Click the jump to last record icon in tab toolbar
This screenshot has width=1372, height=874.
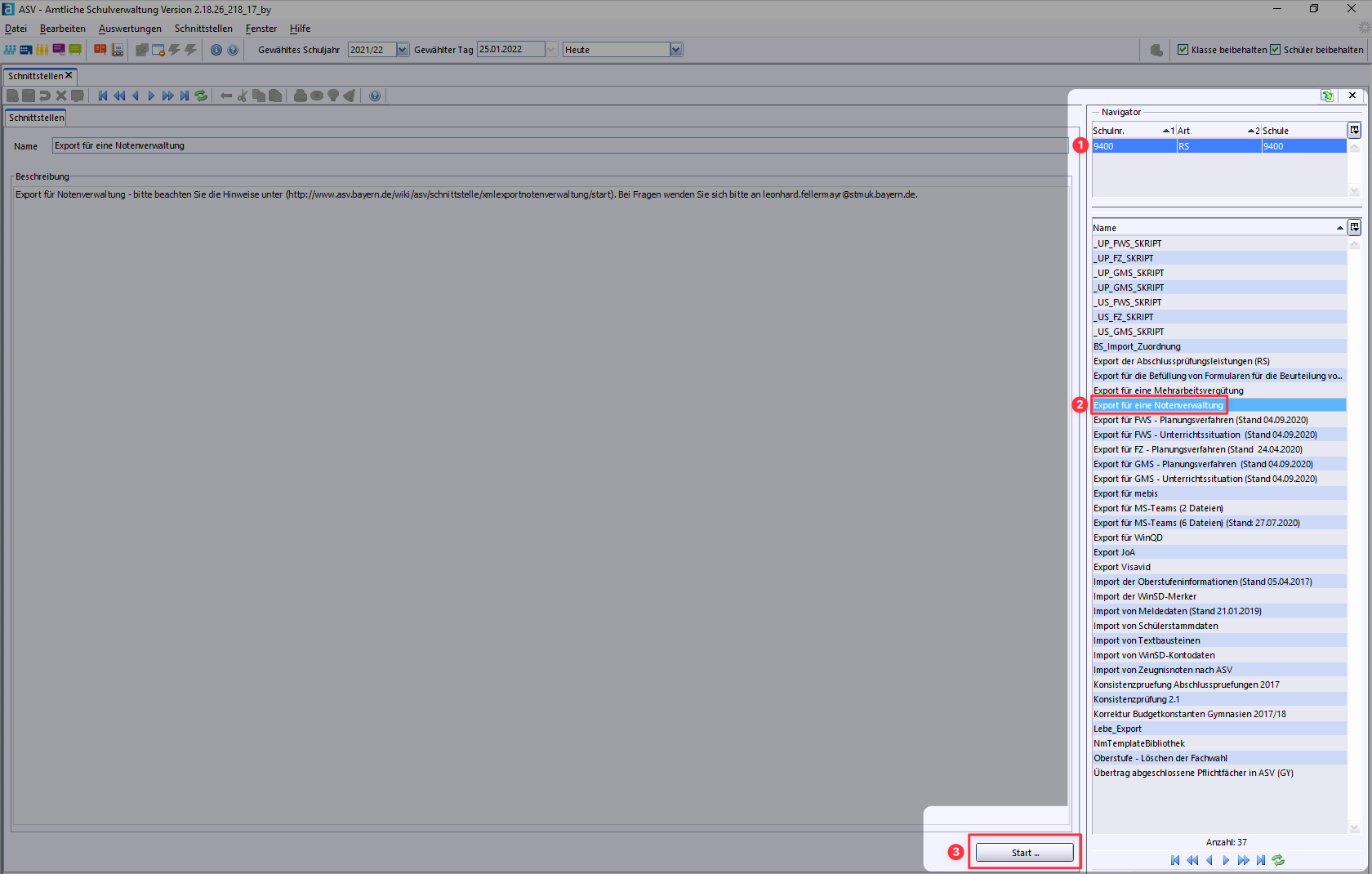(185, 96)
